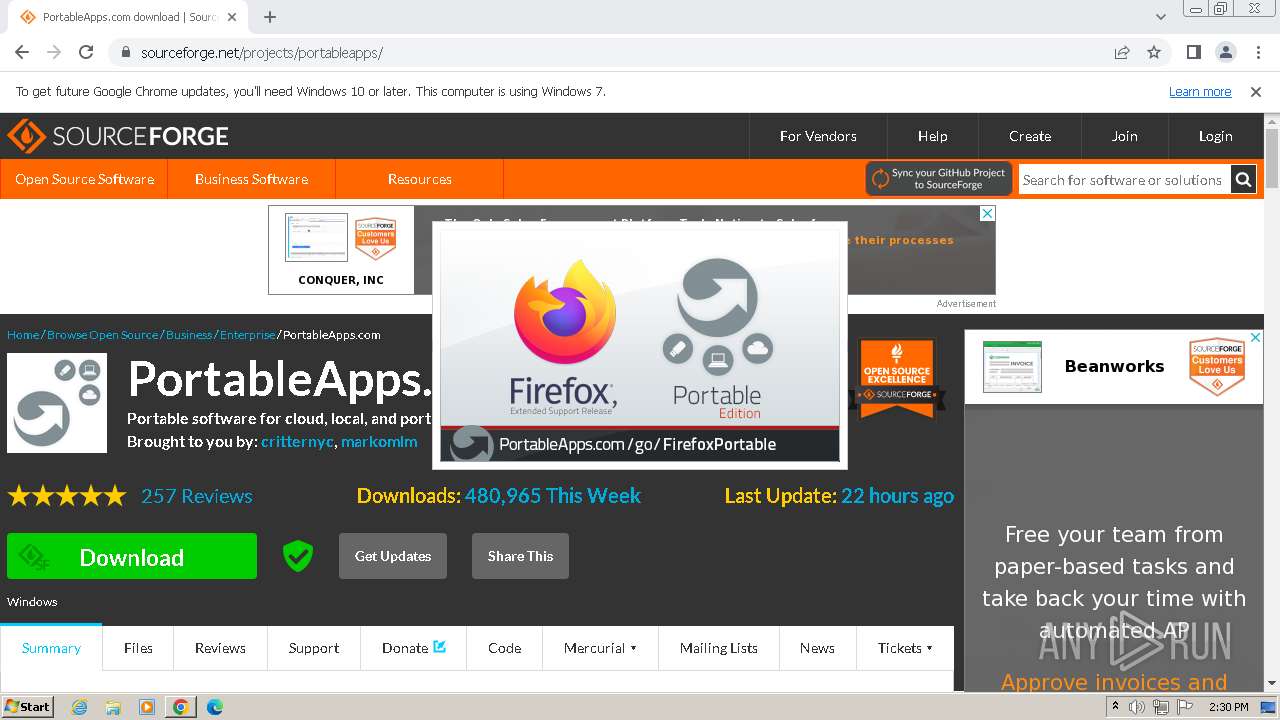Click Join in top navigation
Screen dimensions: 1280x720
1124,136
